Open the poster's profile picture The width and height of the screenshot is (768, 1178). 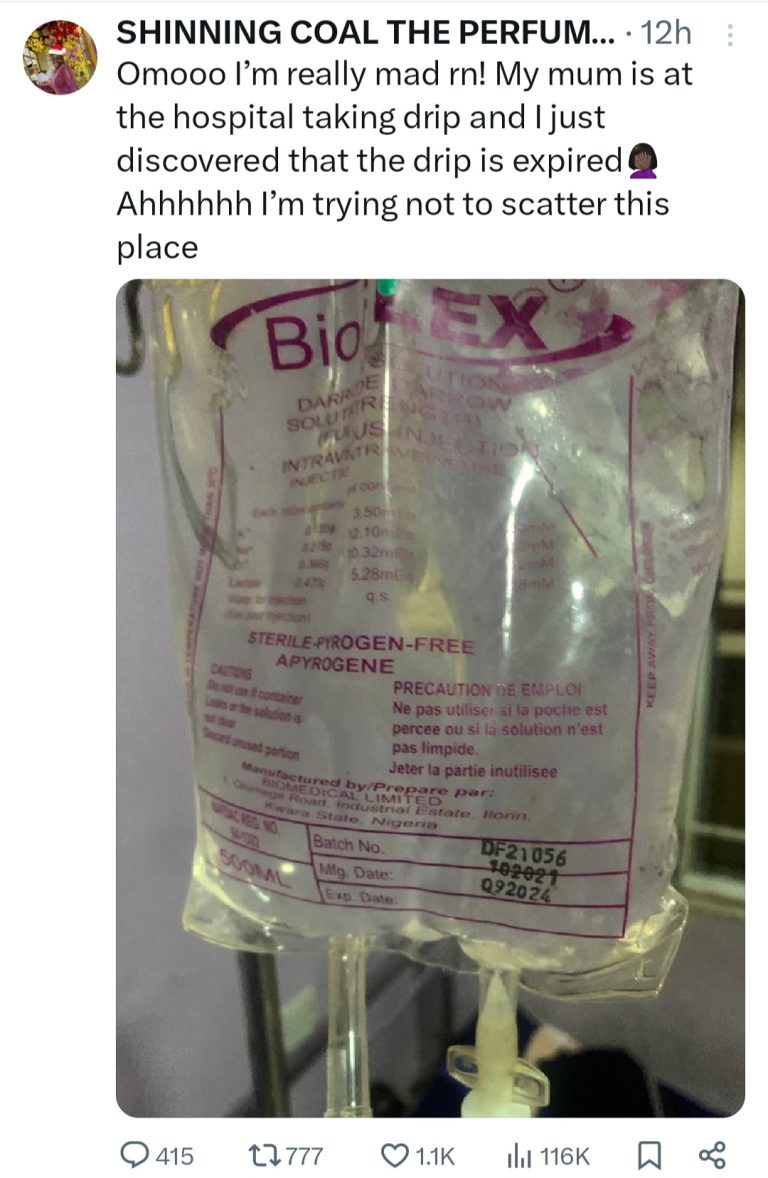tap(60, 58)
